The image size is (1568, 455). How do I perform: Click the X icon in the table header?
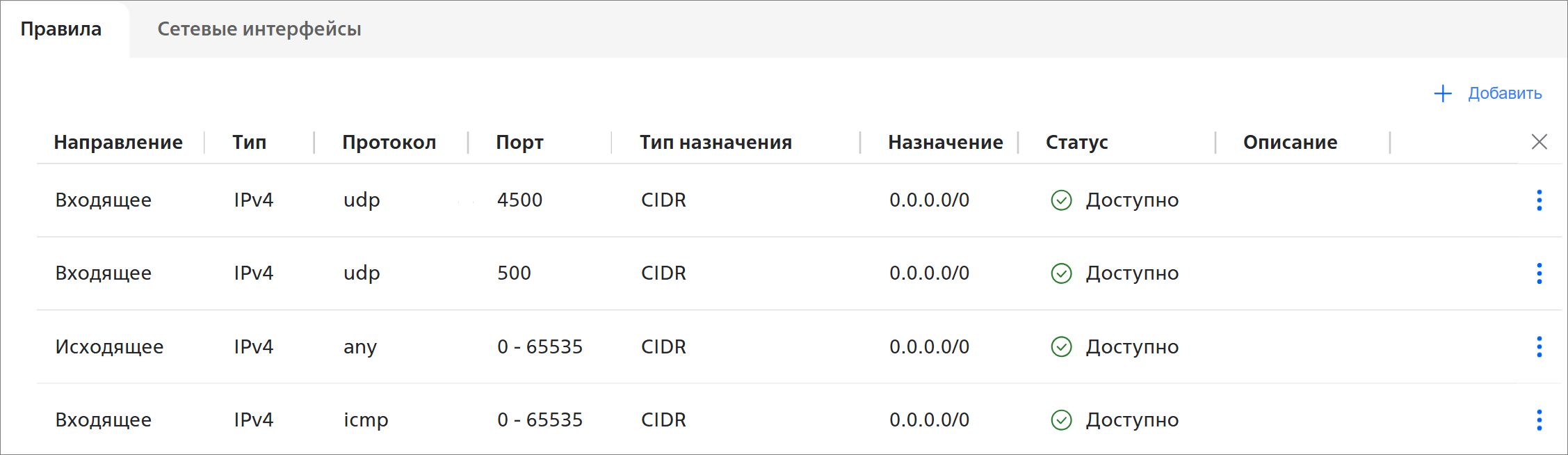(1539, 142)
